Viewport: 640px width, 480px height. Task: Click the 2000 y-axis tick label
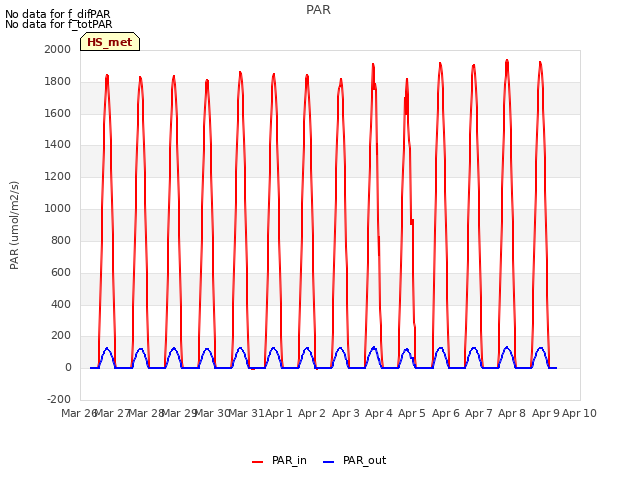click(x=58, y=49)
